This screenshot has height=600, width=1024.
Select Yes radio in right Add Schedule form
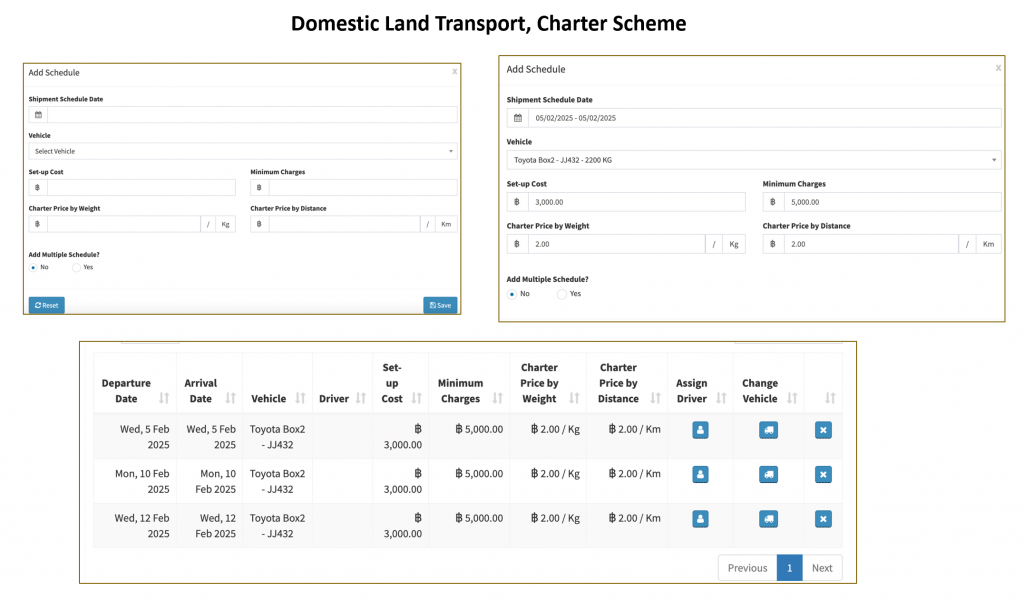click(x=562, y=294)
